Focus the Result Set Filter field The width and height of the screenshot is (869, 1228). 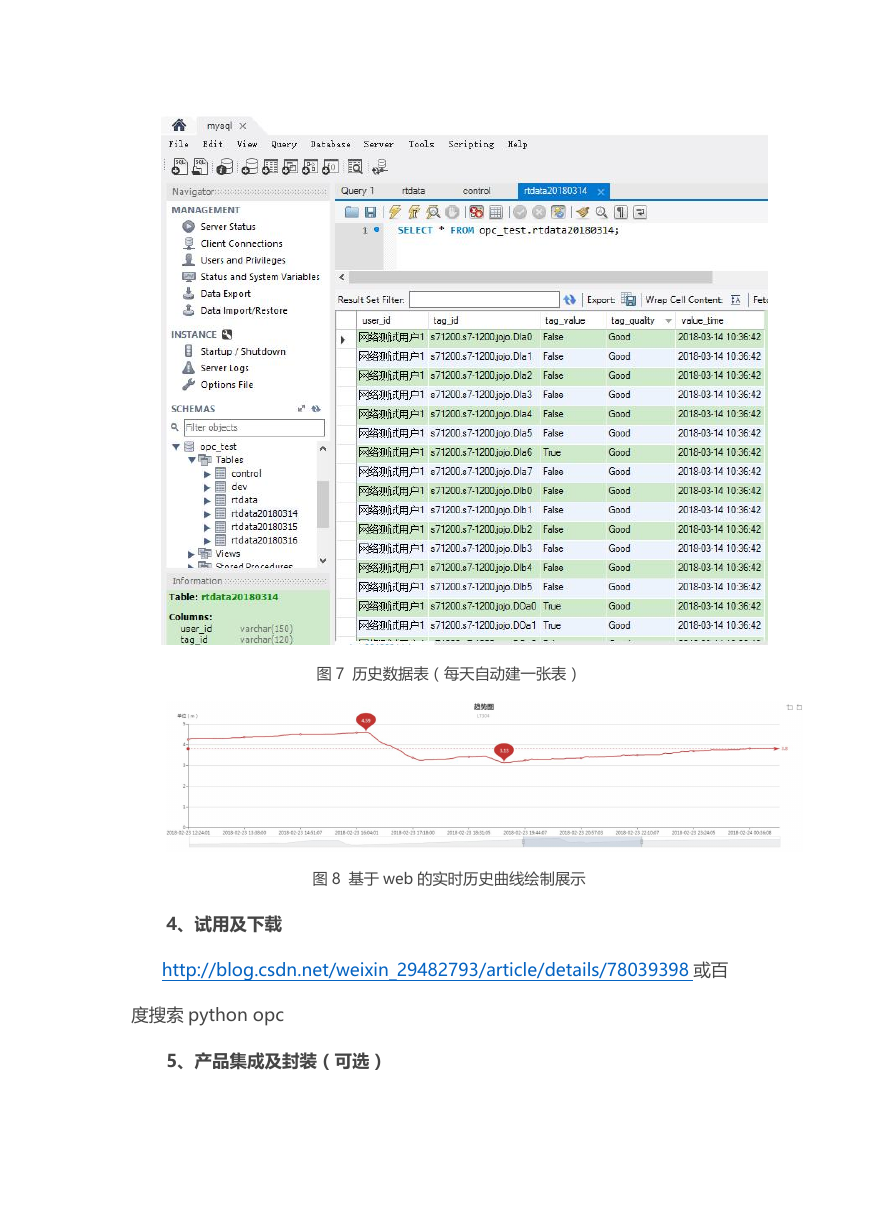484,300
